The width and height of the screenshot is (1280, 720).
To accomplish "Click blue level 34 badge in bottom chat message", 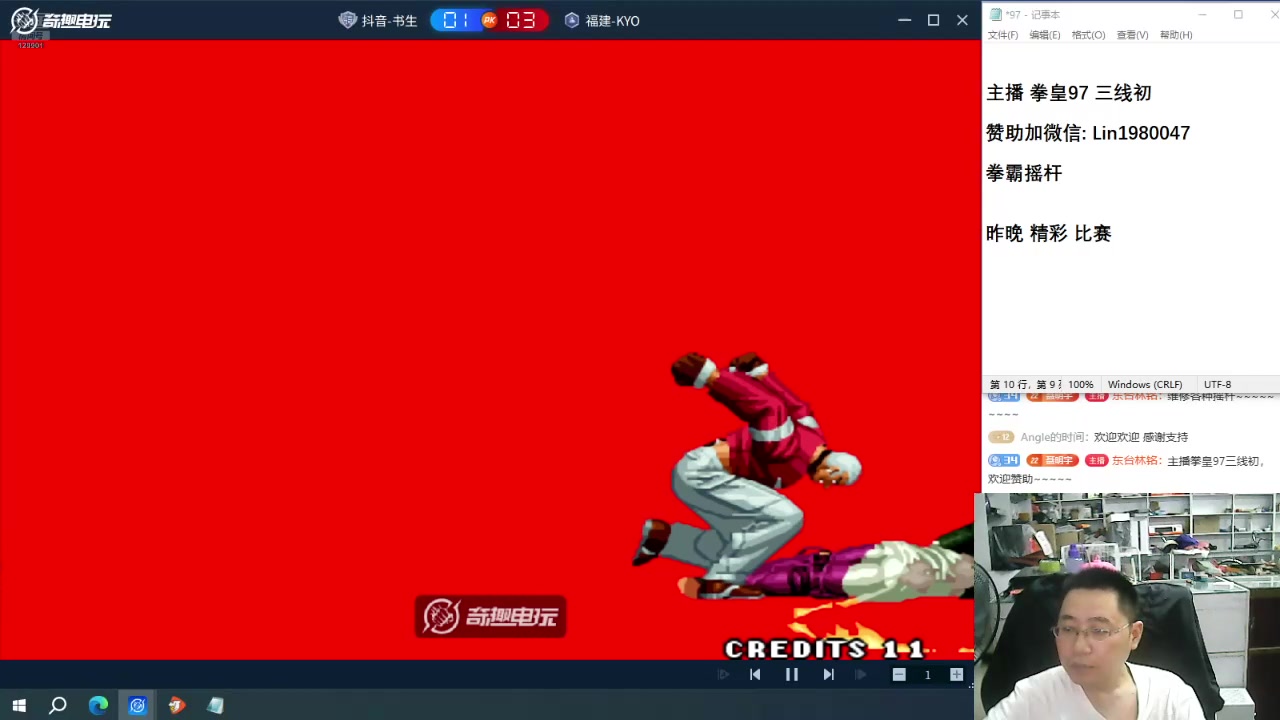I will (1004, 461).
